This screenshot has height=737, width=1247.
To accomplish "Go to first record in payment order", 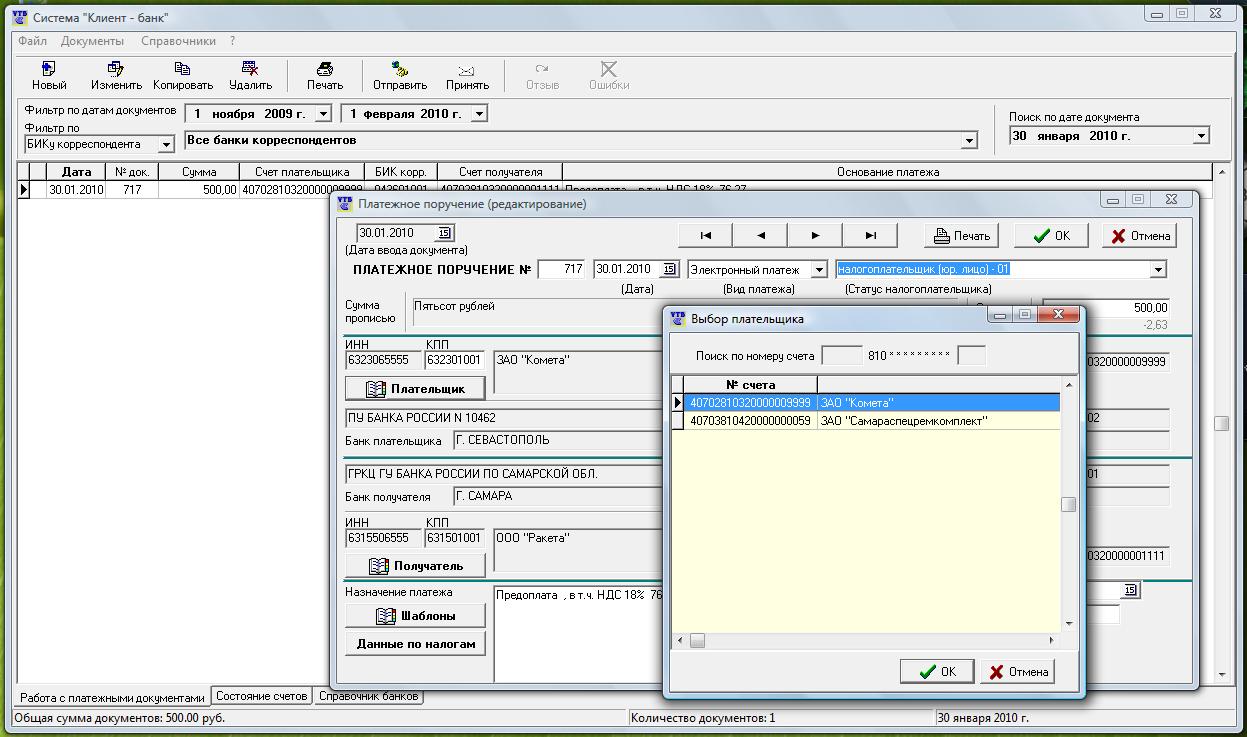I will click(705, 235).
